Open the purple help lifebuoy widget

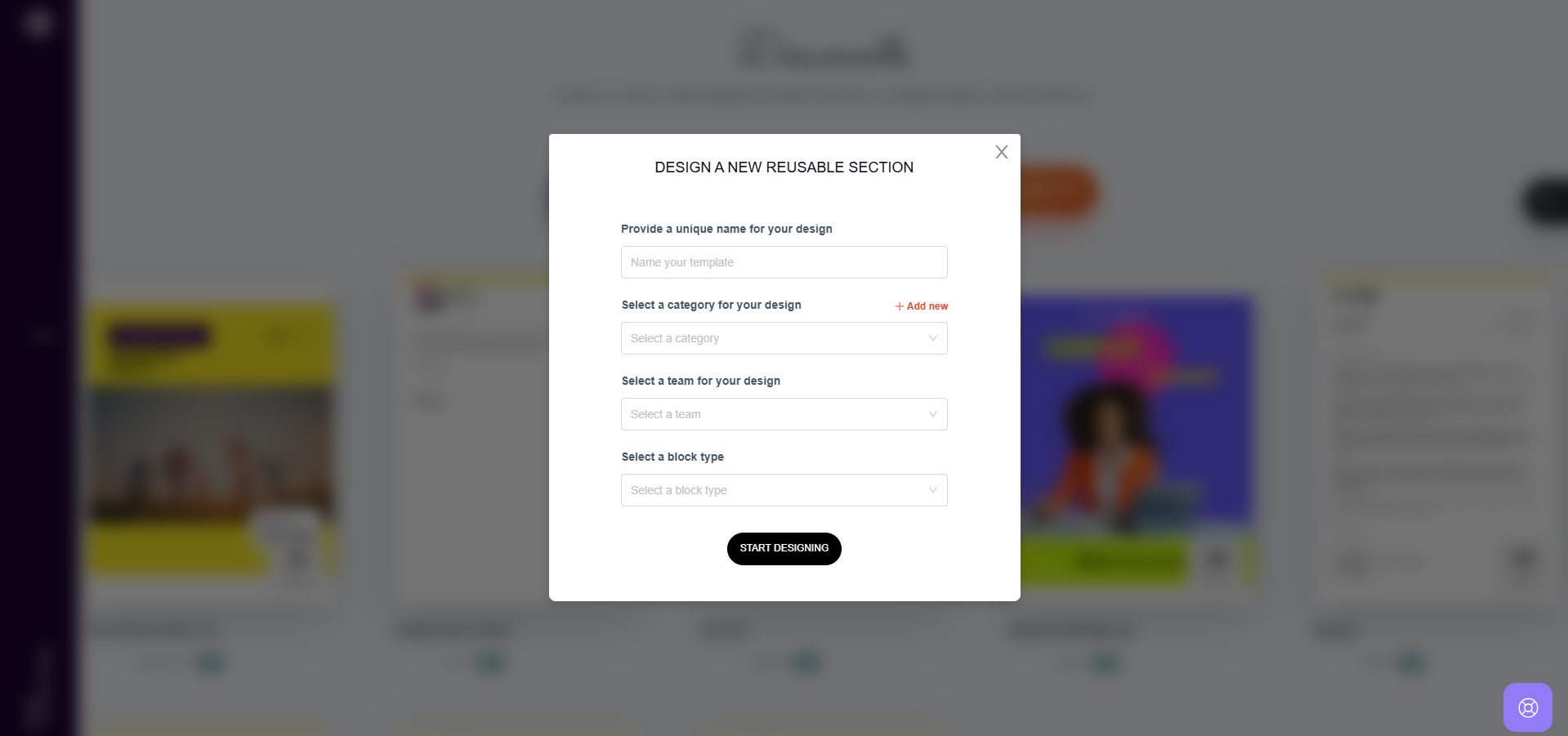1527,707
